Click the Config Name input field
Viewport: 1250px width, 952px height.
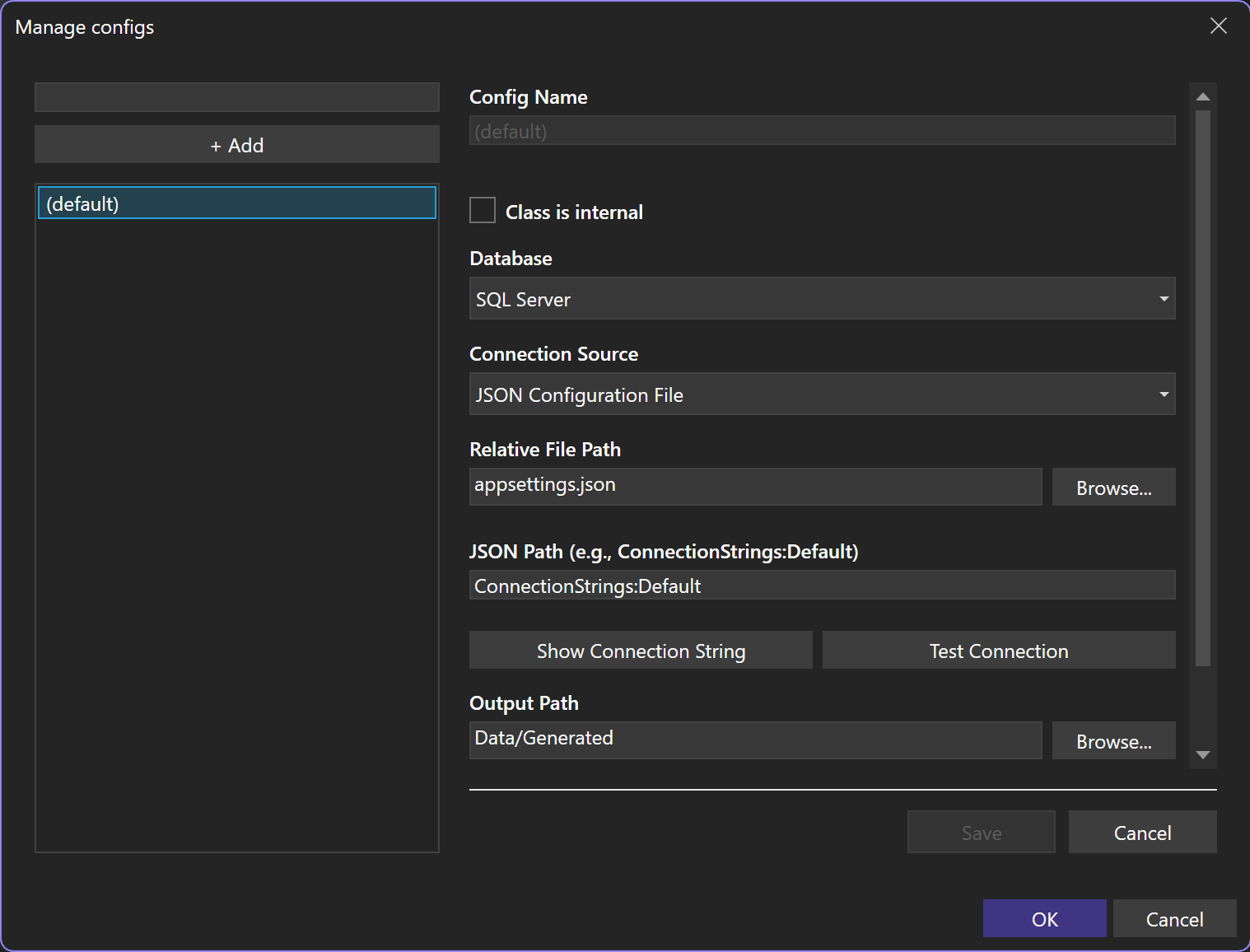pos(822,131)
